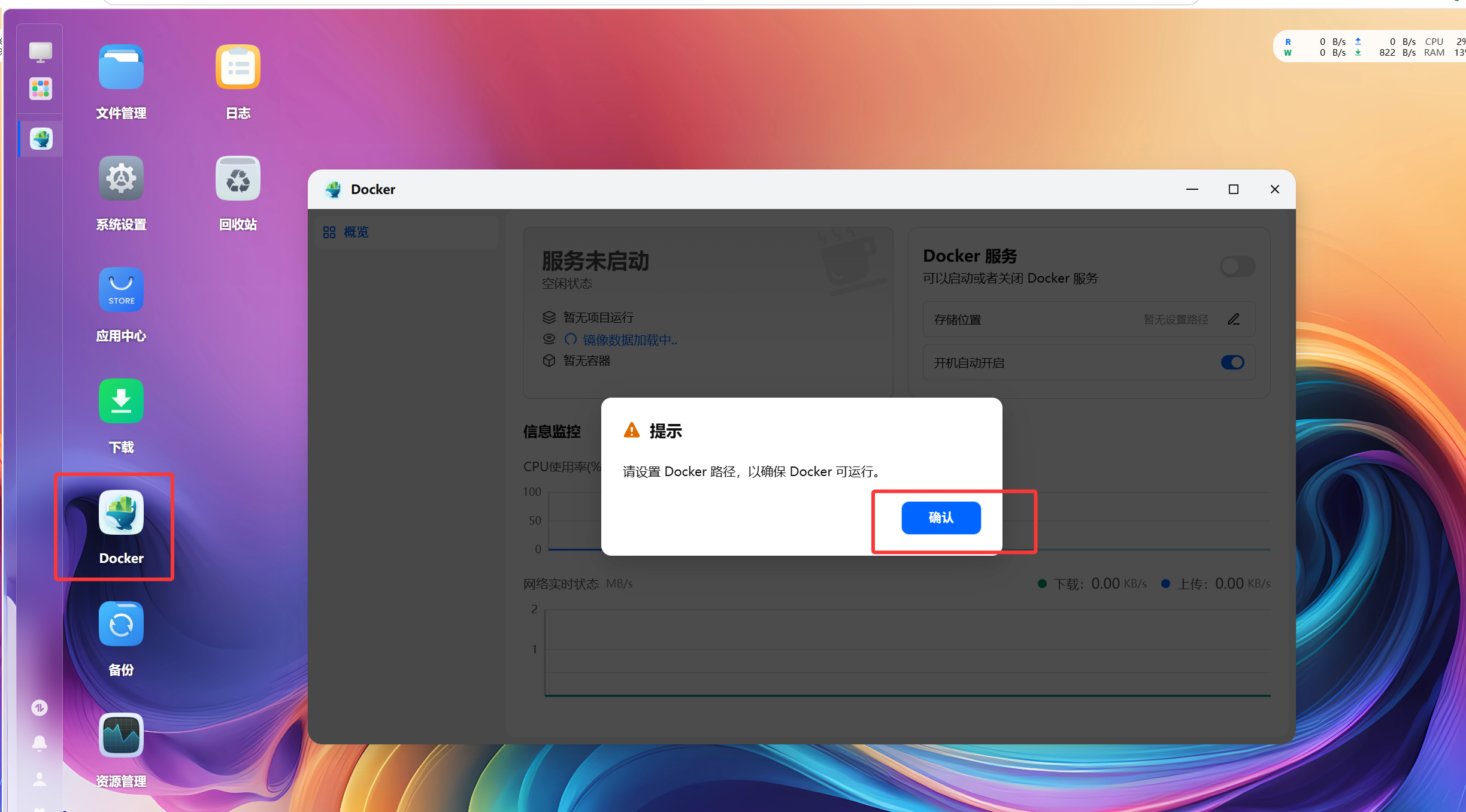Open the Resource Management monitor icon
1466x812 pixels.
(x=121, y=735)
